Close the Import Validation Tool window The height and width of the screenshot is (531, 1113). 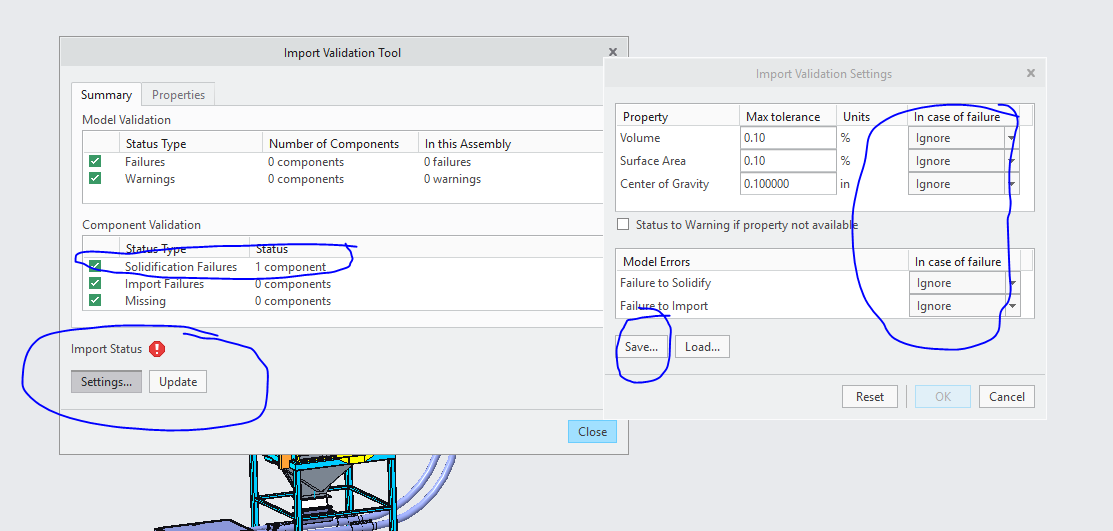(x=613, y=52)
